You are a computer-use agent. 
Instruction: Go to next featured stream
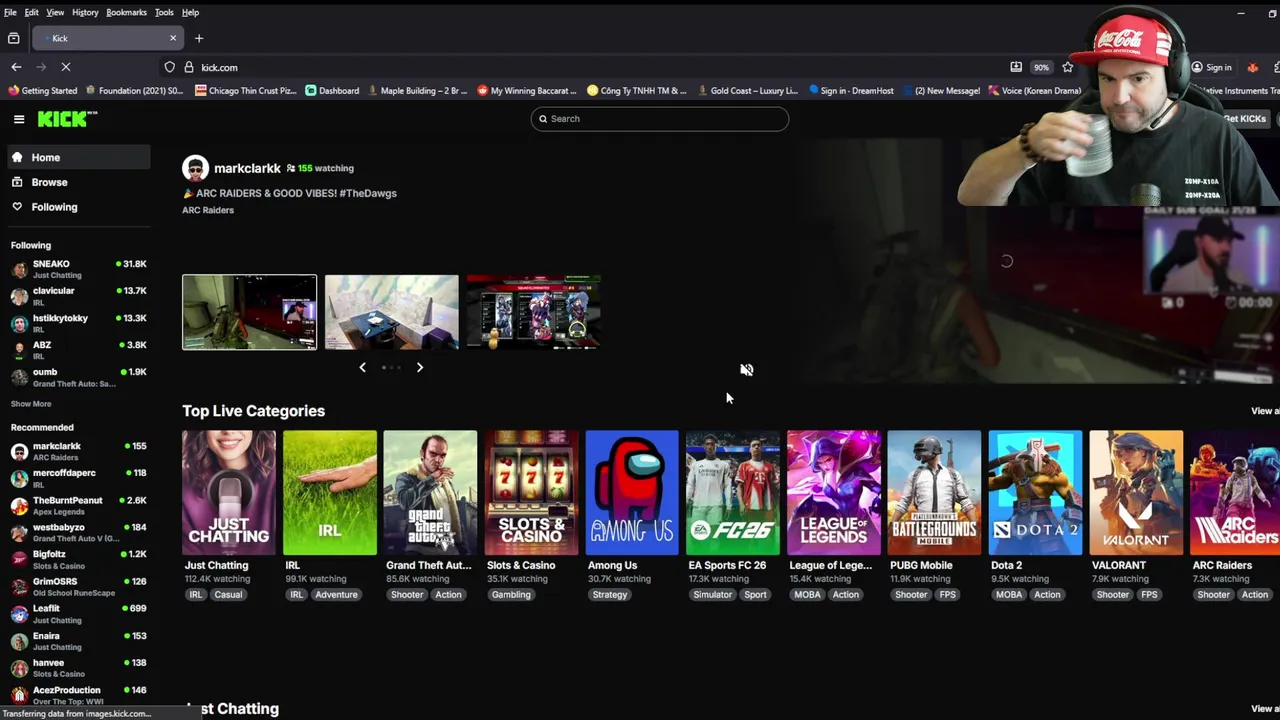point(420,368)
